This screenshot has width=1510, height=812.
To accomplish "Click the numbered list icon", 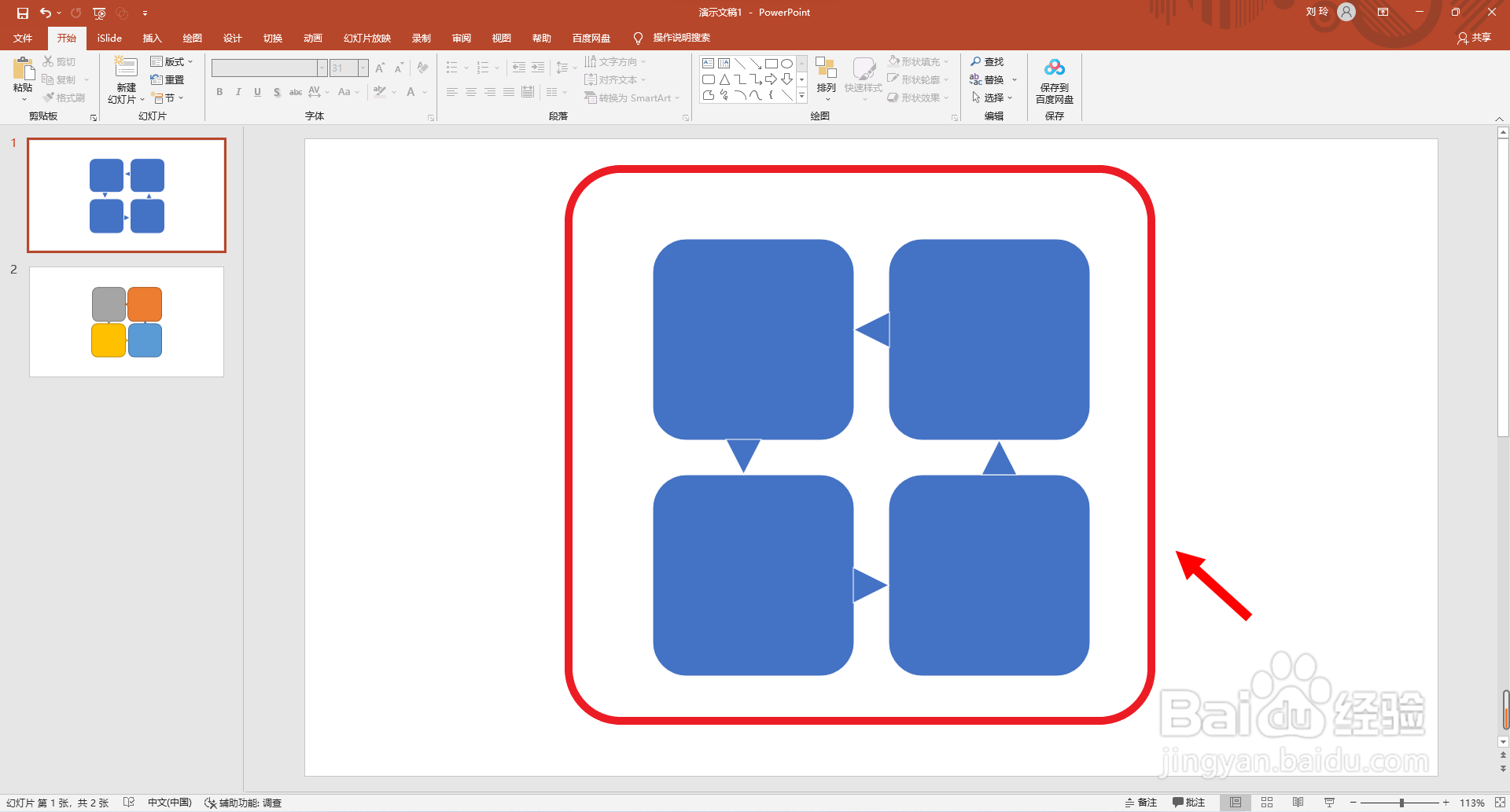I will (x=483, y=68).
